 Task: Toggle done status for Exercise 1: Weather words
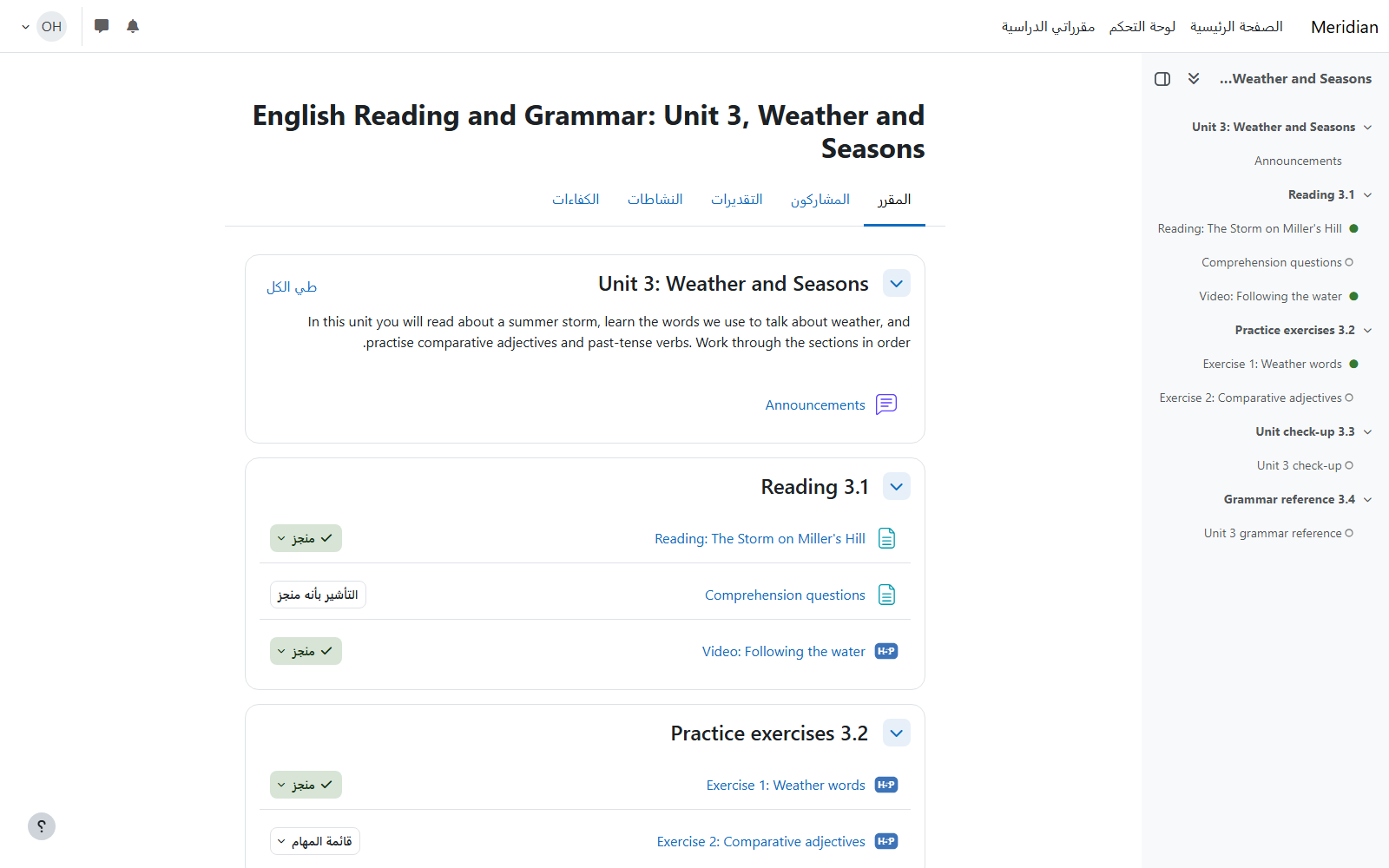coord(306,785)
